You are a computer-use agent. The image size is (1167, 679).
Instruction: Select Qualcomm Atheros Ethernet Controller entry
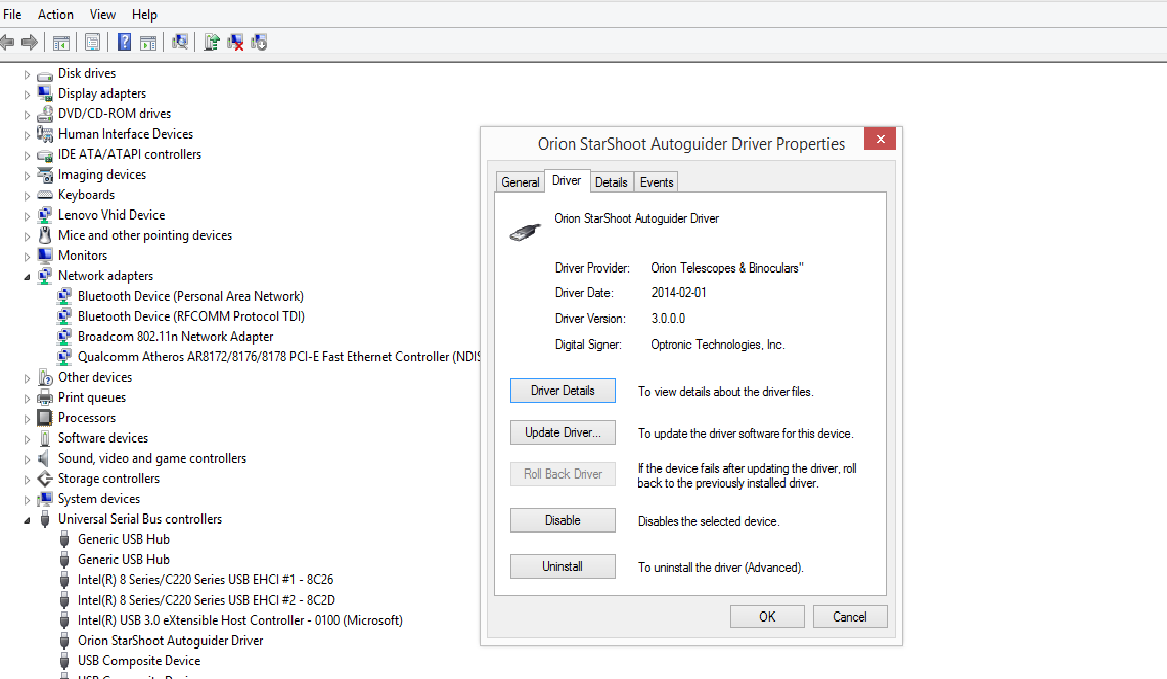point(279,357)
